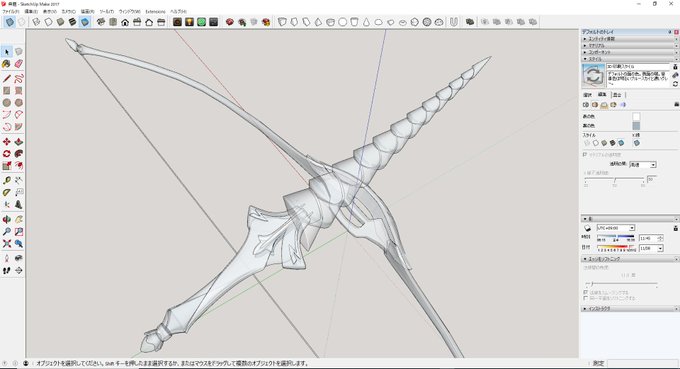Click the green round toolbar icon
This screenshot has height=369, width=680.
coord(201,22)
